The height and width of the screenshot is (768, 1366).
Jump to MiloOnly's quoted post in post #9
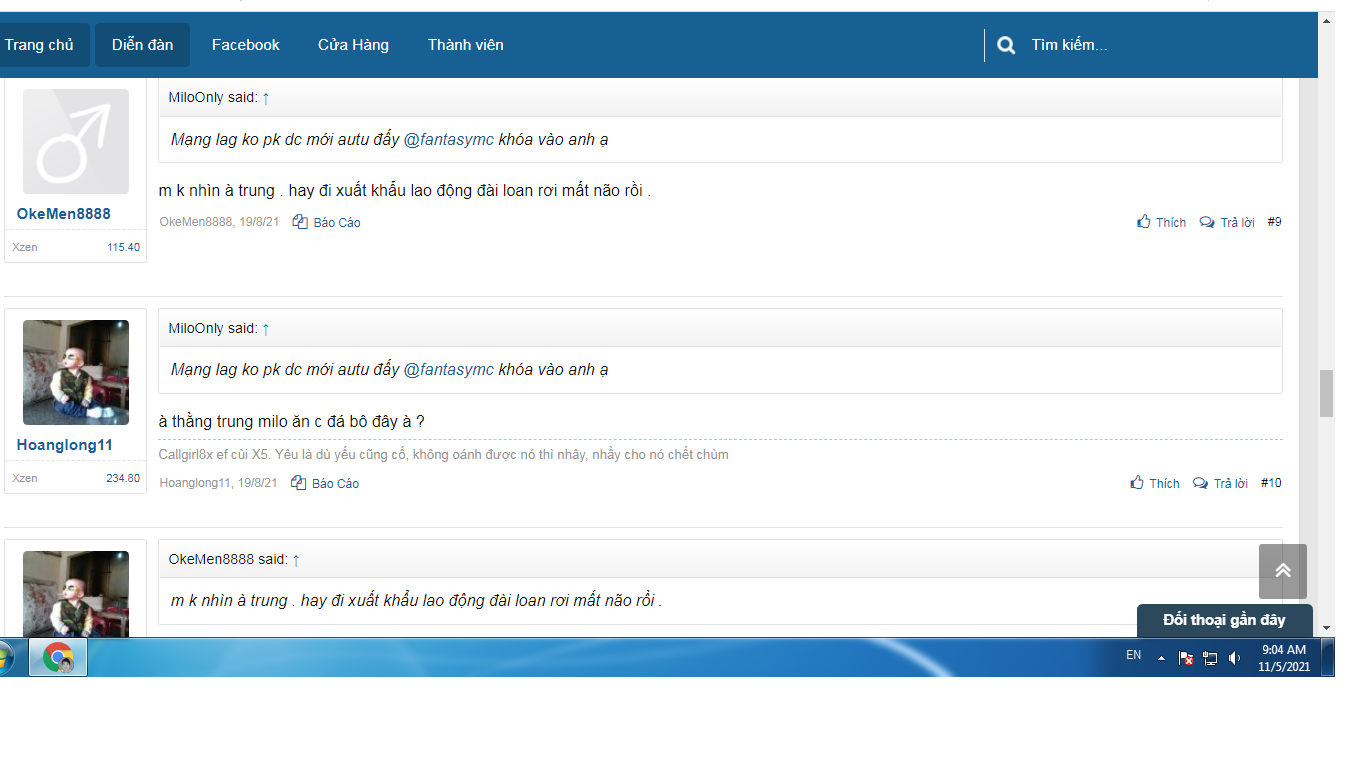click(266, 98)
